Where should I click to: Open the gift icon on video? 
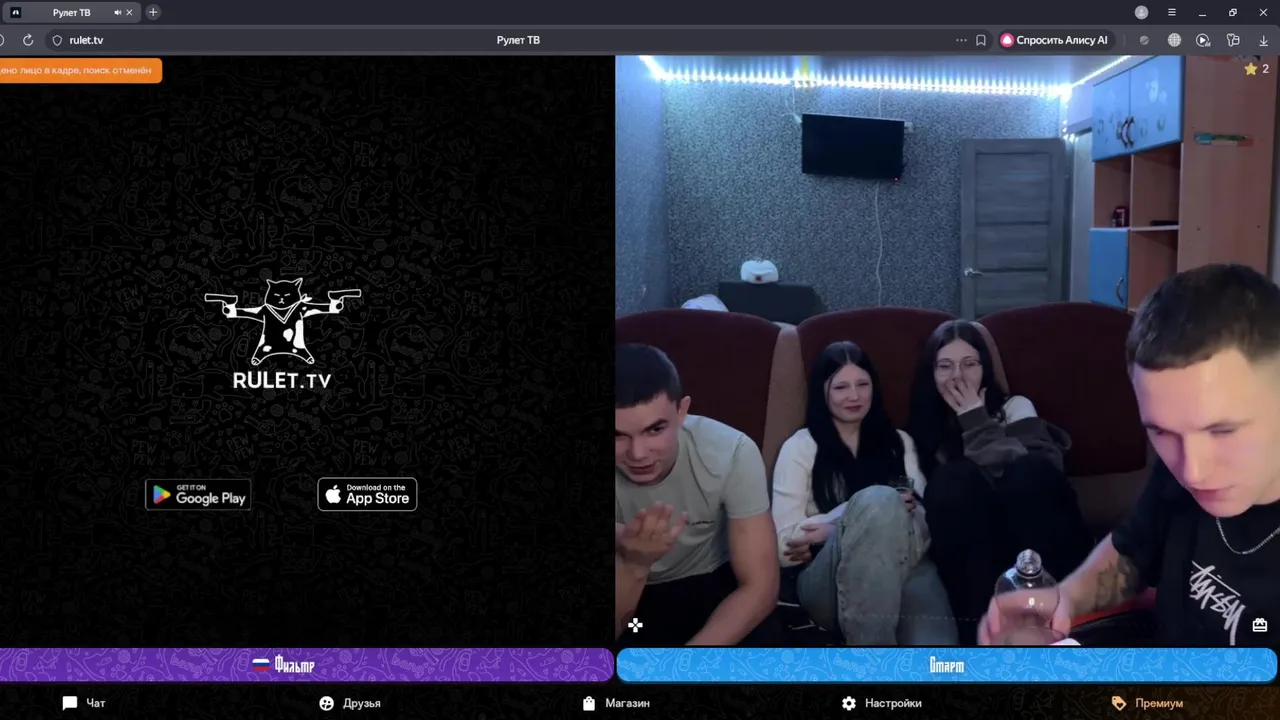pos(1259,625)
